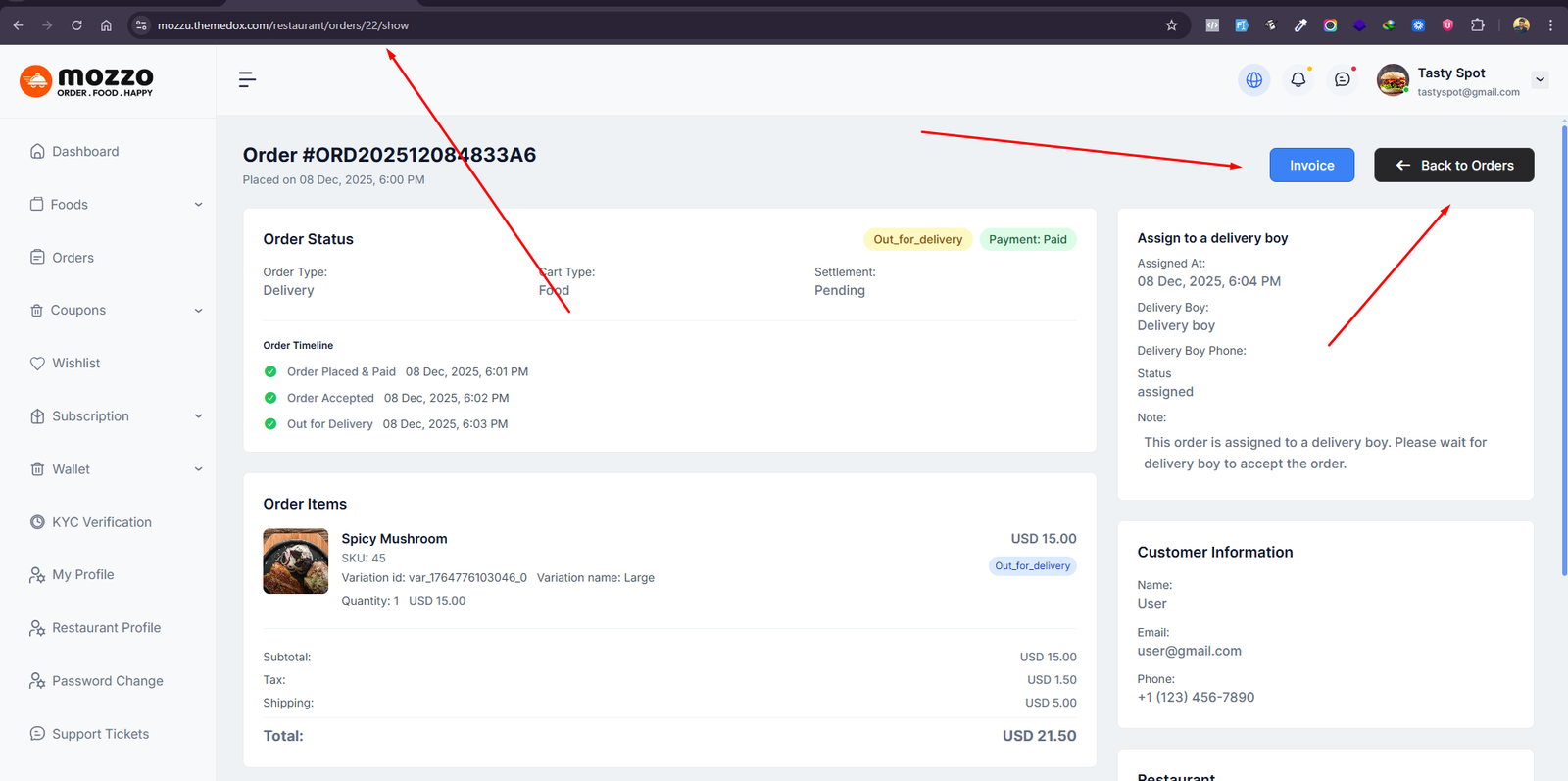Open the browser extensions puzzle icon
Image resolution: width=1568 pixels, height=781 pixels.
pyautogui.click(x=1478, y=25)
